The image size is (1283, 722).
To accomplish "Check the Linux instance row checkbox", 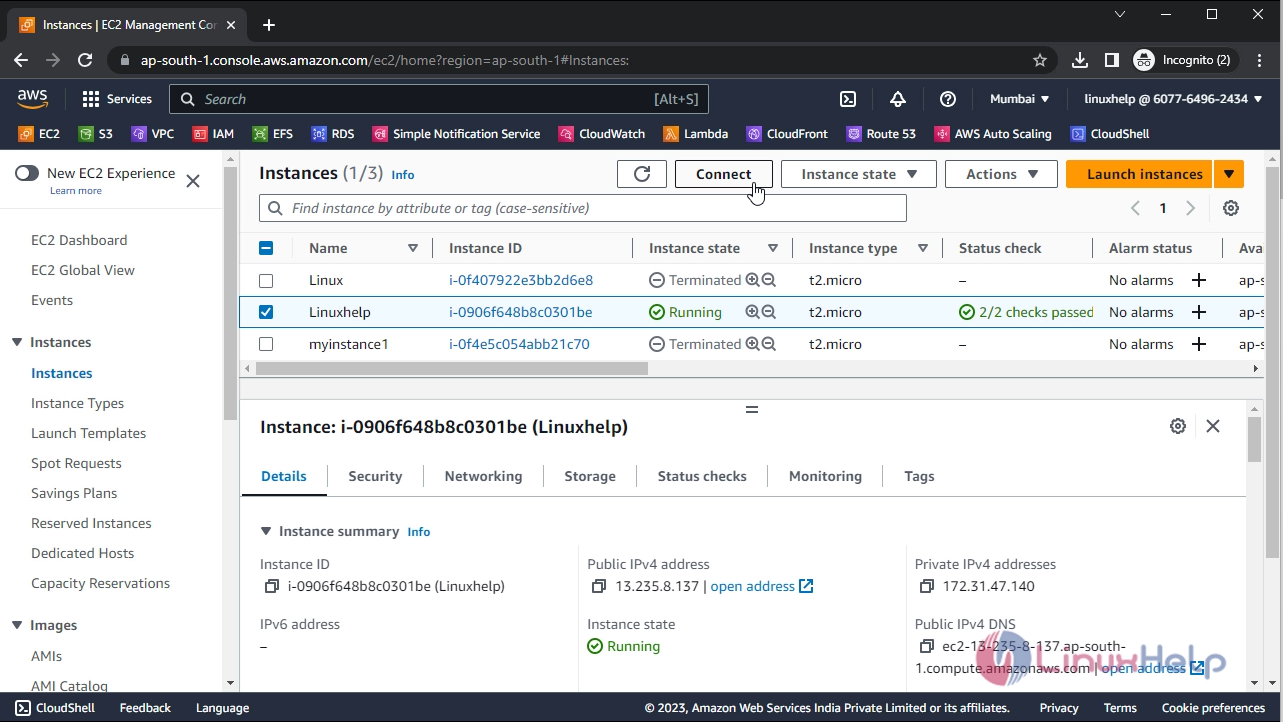I will click(266, 280).
